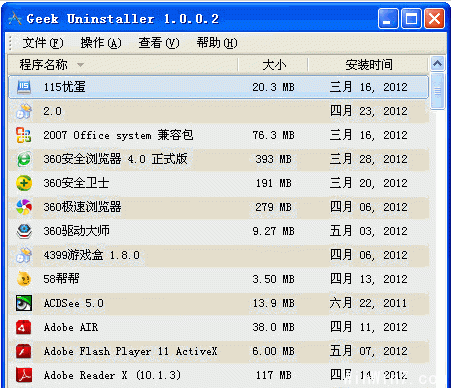
Task: Click the date 三月 20, 2012
Action: pos(369,183)
